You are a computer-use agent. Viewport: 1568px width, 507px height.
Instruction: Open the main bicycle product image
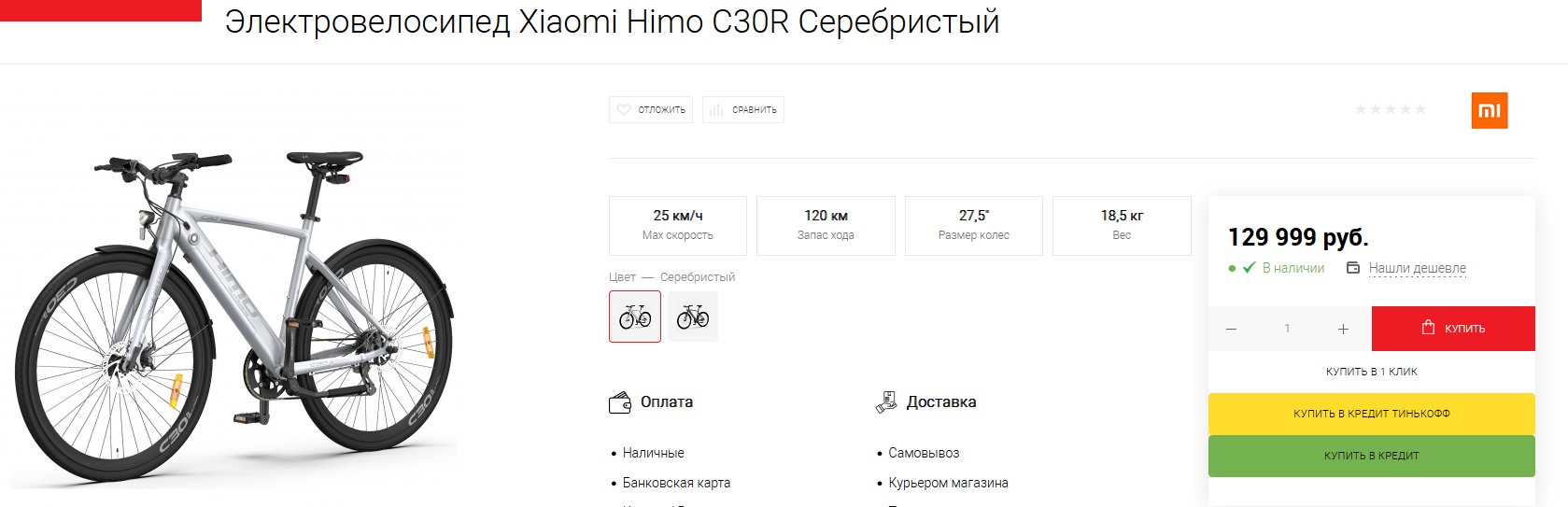coord(235,316)
